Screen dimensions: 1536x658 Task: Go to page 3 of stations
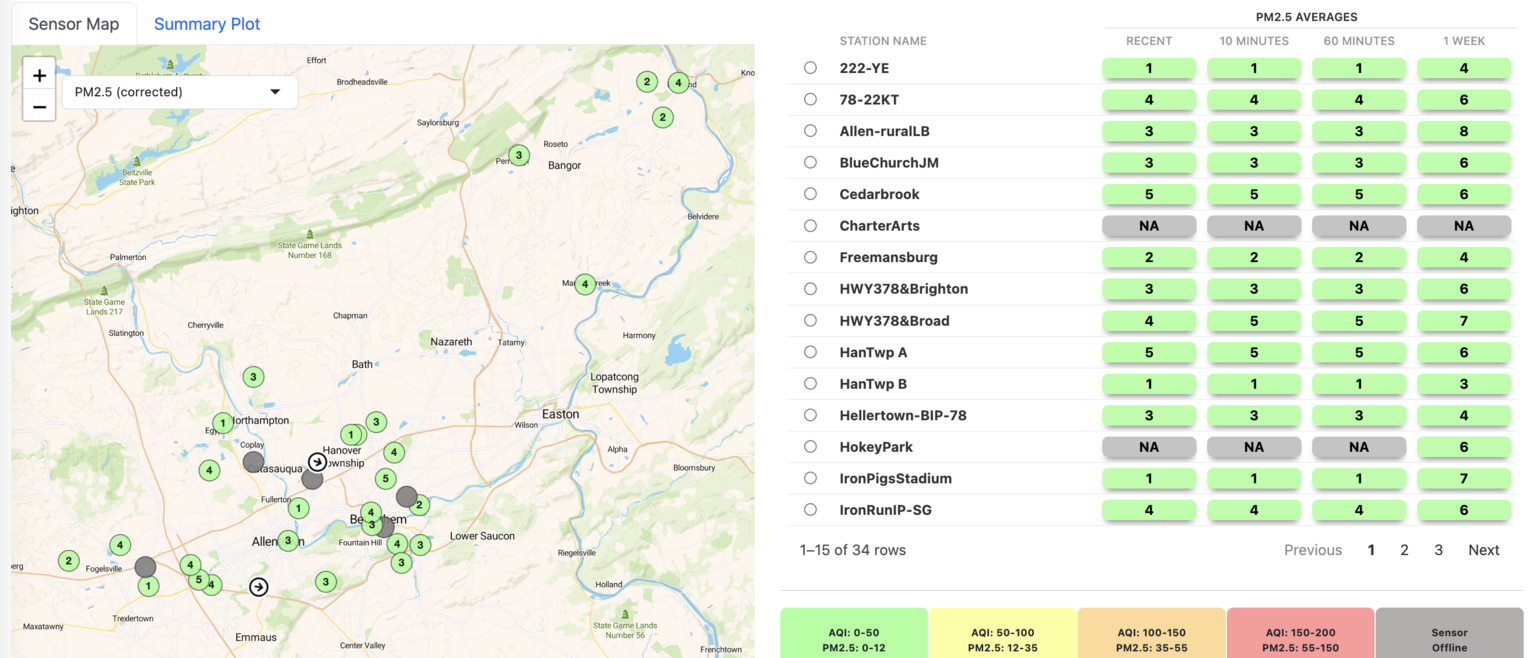[x=1438, y=550]
